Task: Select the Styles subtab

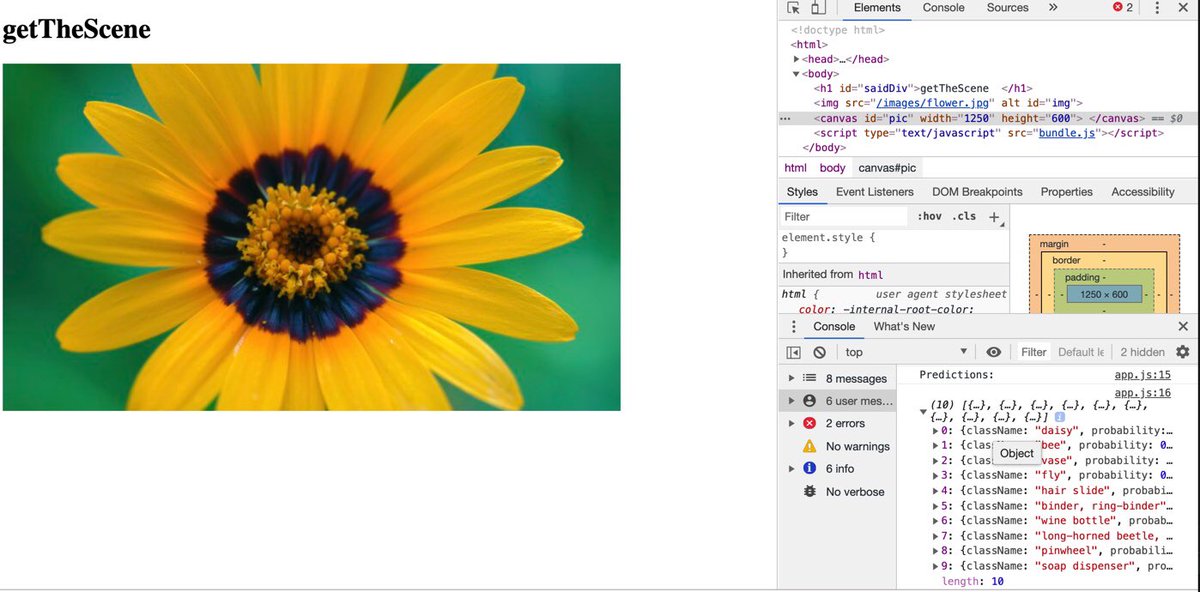Action: [802, 192]
